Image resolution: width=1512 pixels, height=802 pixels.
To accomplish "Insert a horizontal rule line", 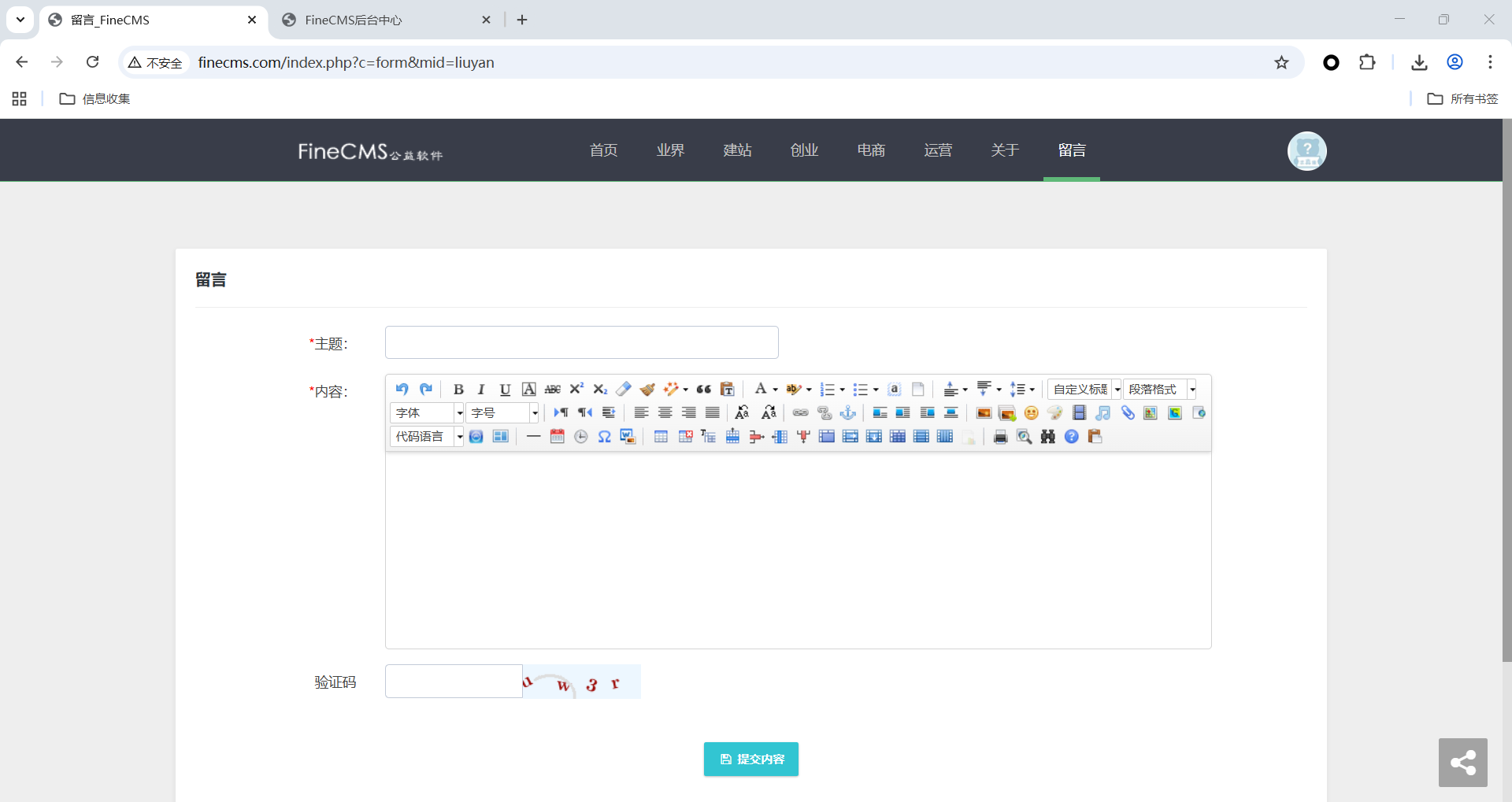I will coord(534,436).
